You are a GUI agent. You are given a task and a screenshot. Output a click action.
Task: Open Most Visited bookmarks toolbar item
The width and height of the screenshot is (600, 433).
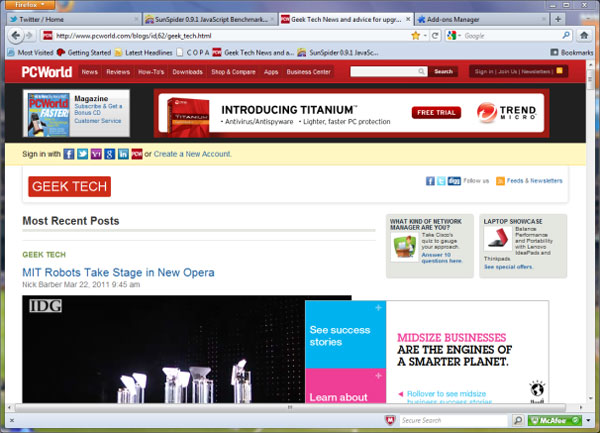(x=31, y=52)
